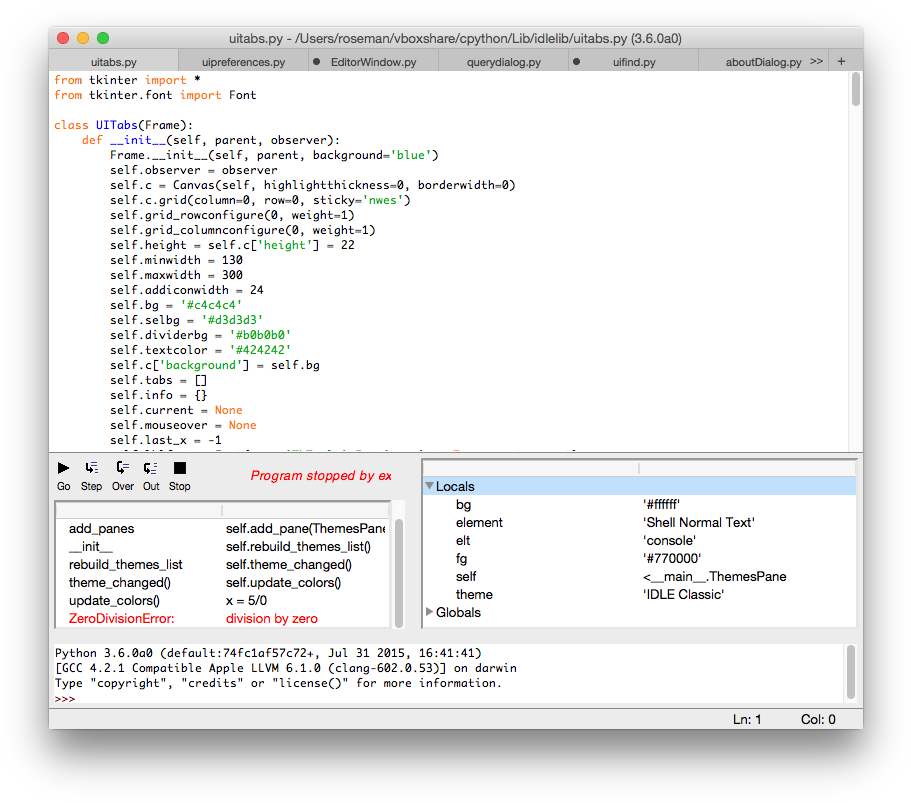Click the modified indicator dot on uifind.py tab
This screenshot has width=911, height=803.
click(575, 60)
